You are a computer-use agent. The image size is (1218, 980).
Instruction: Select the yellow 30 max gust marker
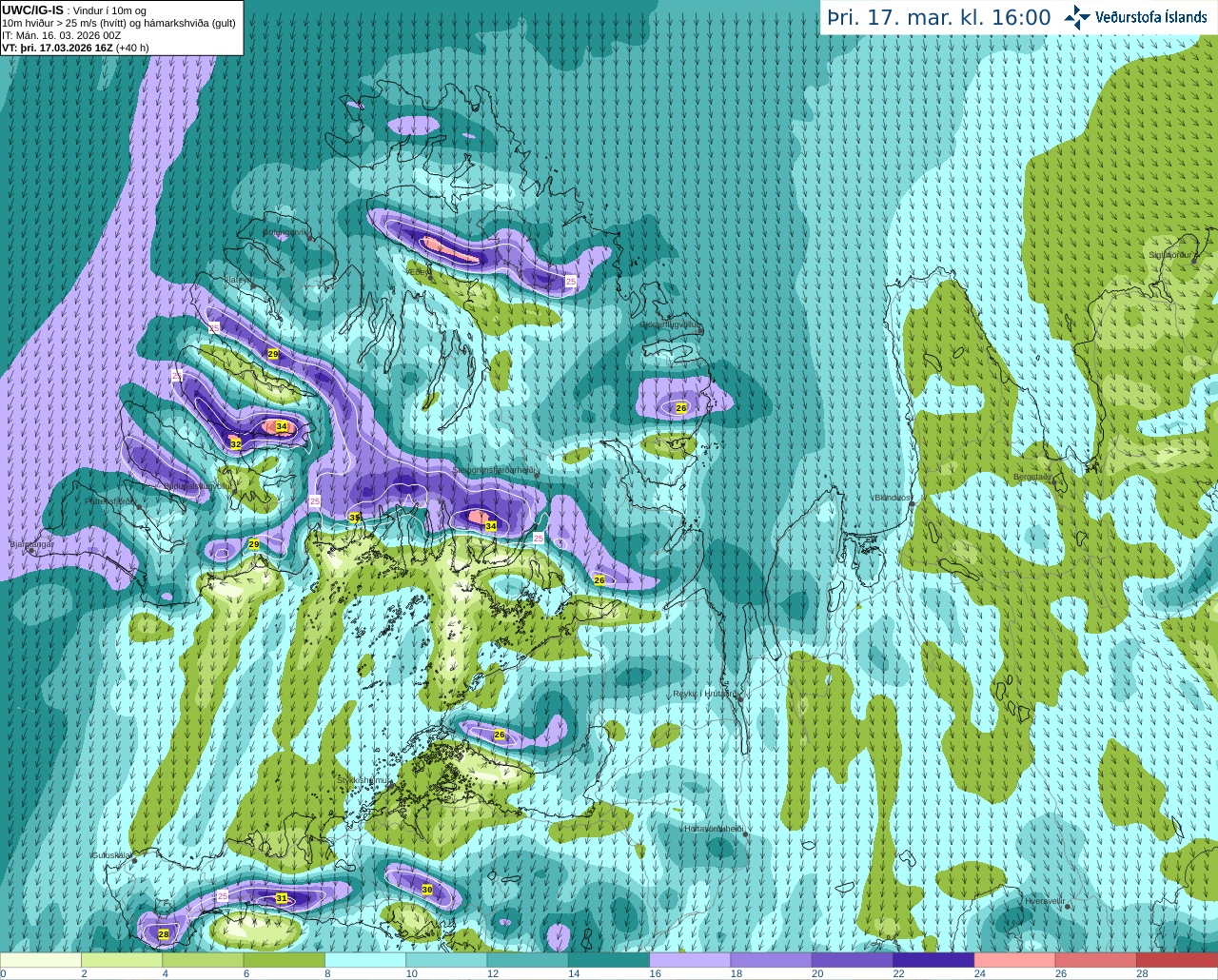[x=427, y=890]
